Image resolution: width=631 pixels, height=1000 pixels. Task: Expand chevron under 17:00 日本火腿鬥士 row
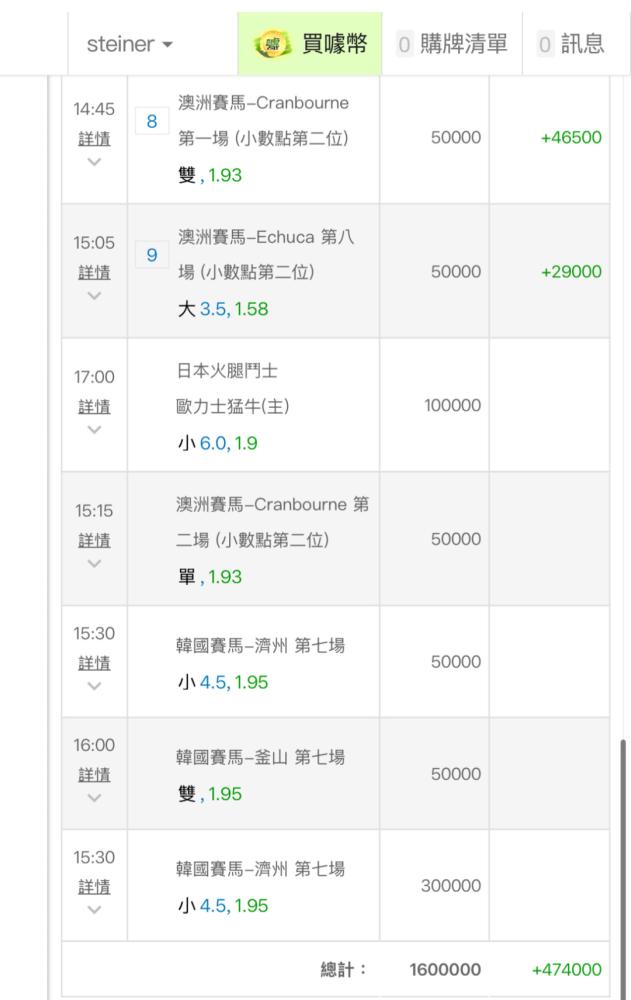94,430
